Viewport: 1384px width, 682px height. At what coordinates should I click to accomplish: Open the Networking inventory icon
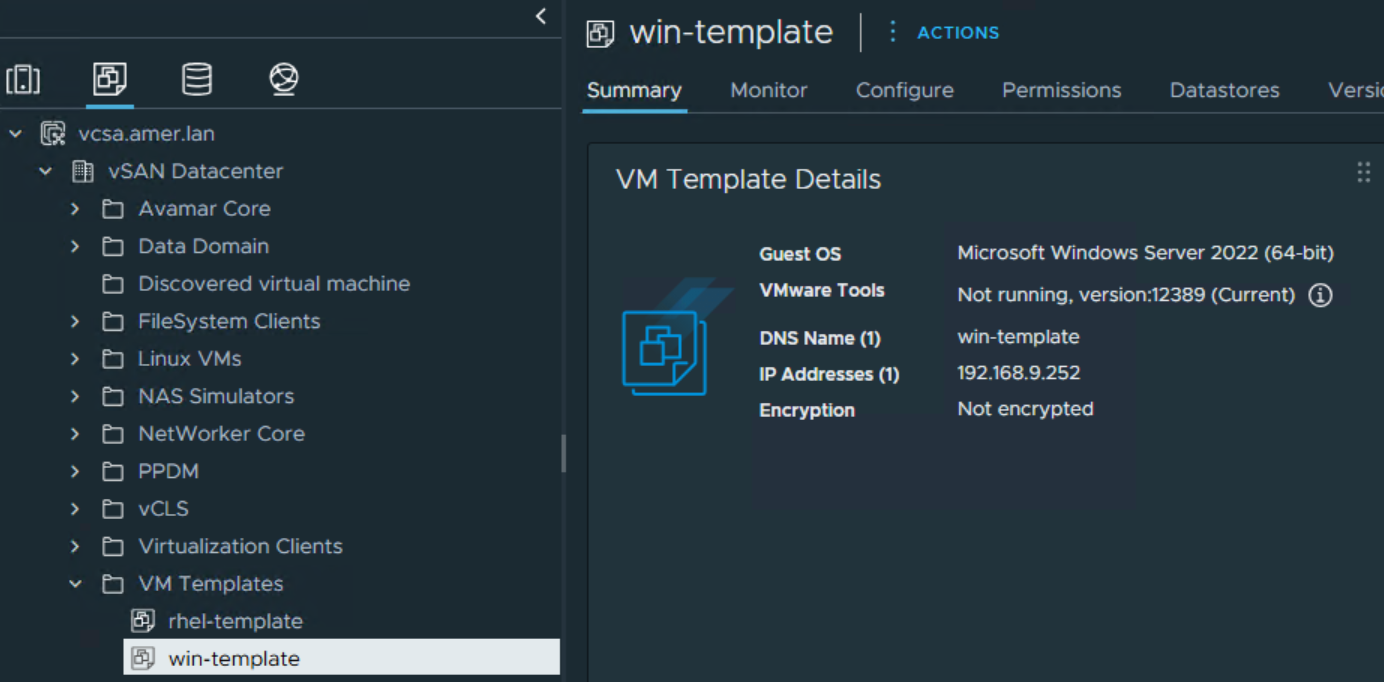(x=283, y=79)
